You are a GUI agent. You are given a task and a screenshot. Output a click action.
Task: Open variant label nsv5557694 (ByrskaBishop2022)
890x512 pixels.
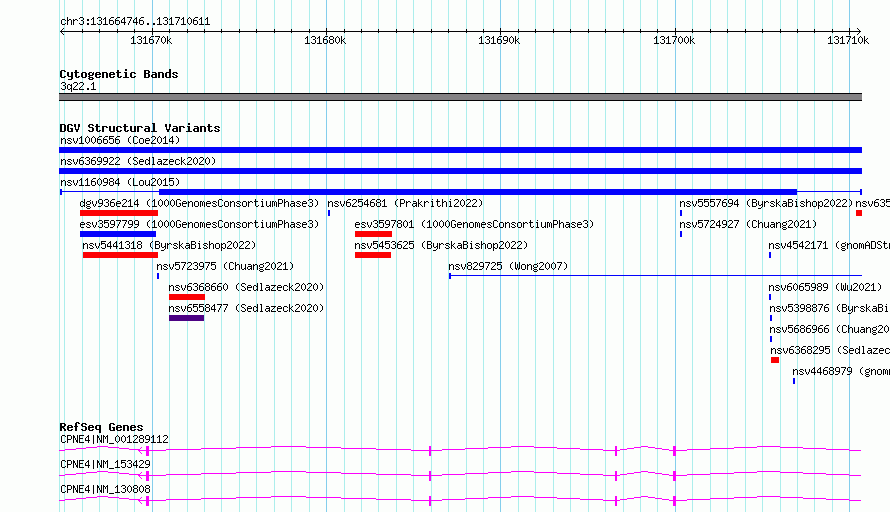[766, 203]
